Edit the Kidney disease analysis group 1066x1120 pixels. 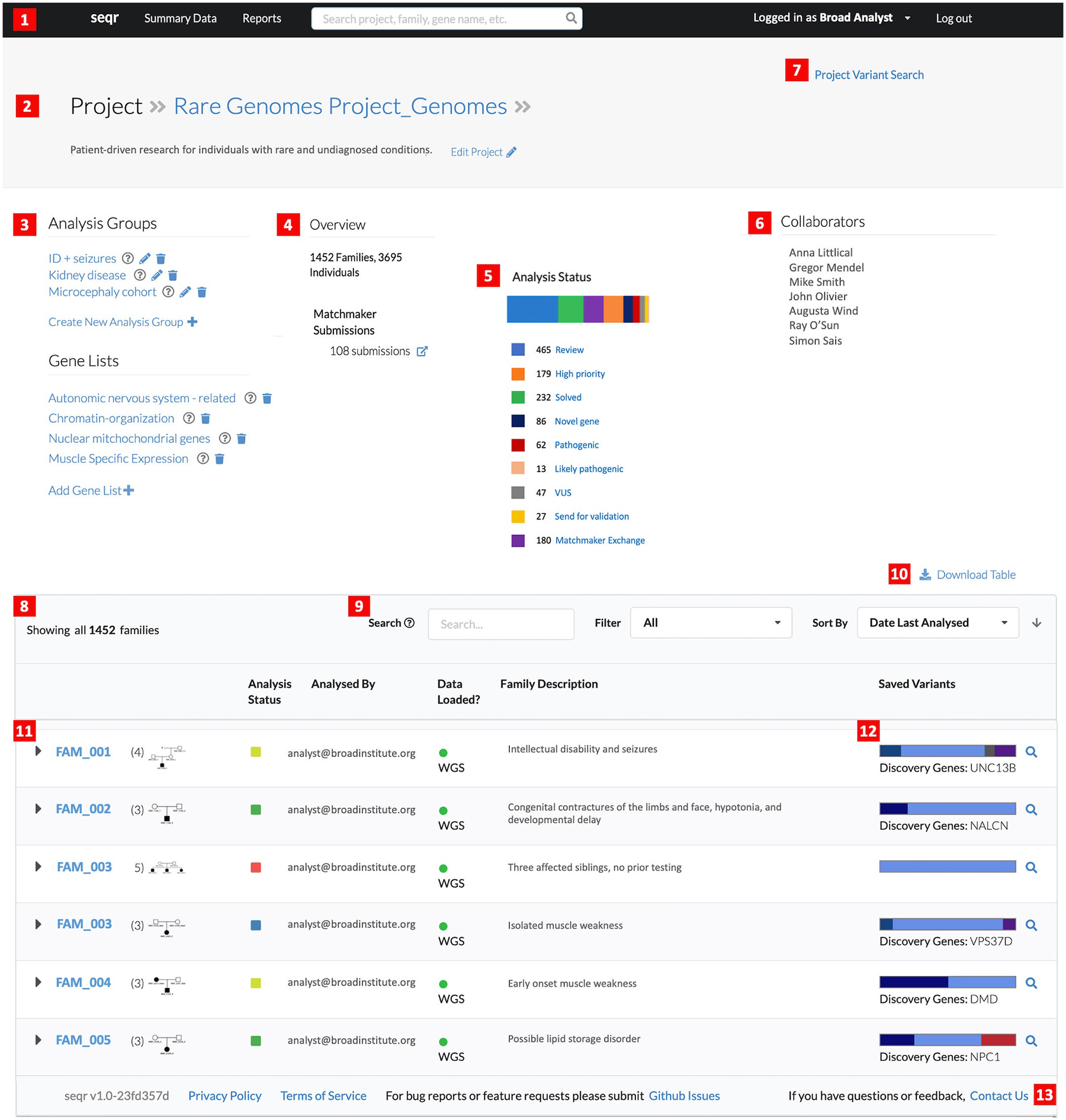tap(157, 275)
